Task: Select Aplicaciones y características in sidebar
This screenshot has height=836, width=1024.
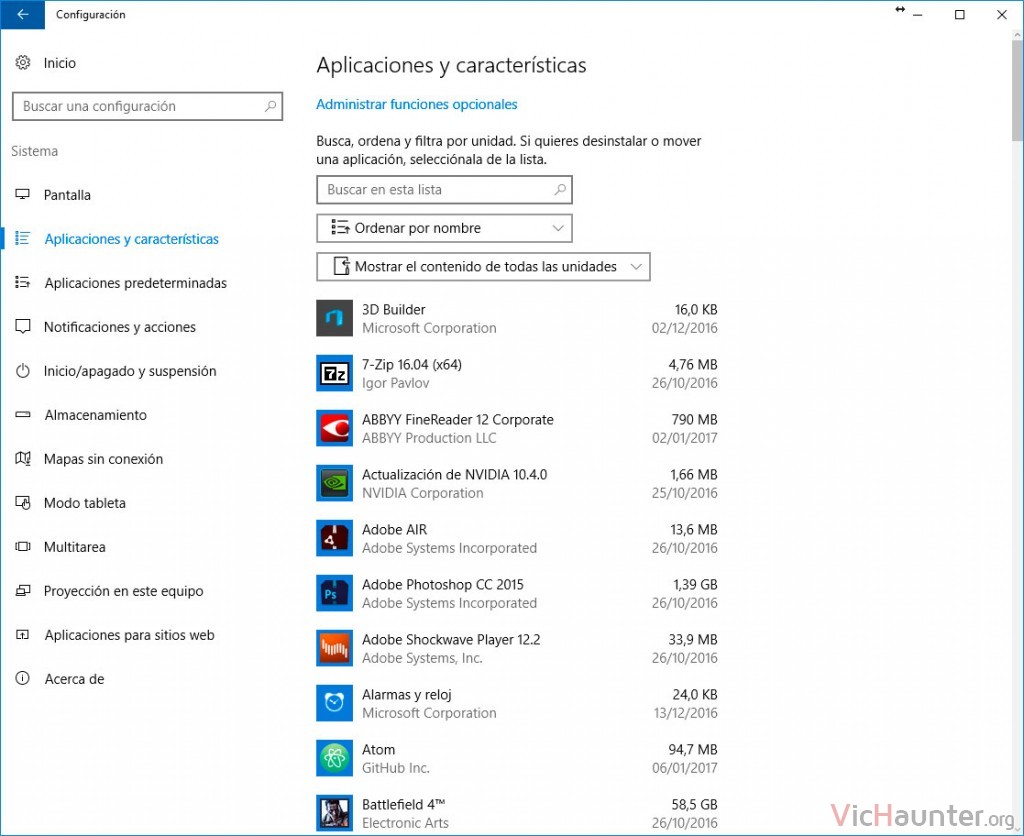Action: pos(131,239)
